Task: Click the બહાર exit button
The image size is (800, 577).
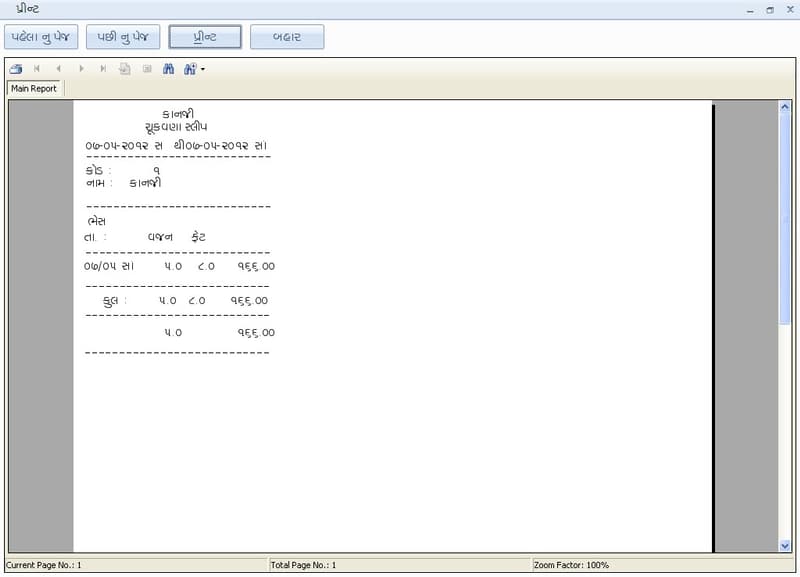Action: point(288,36)
